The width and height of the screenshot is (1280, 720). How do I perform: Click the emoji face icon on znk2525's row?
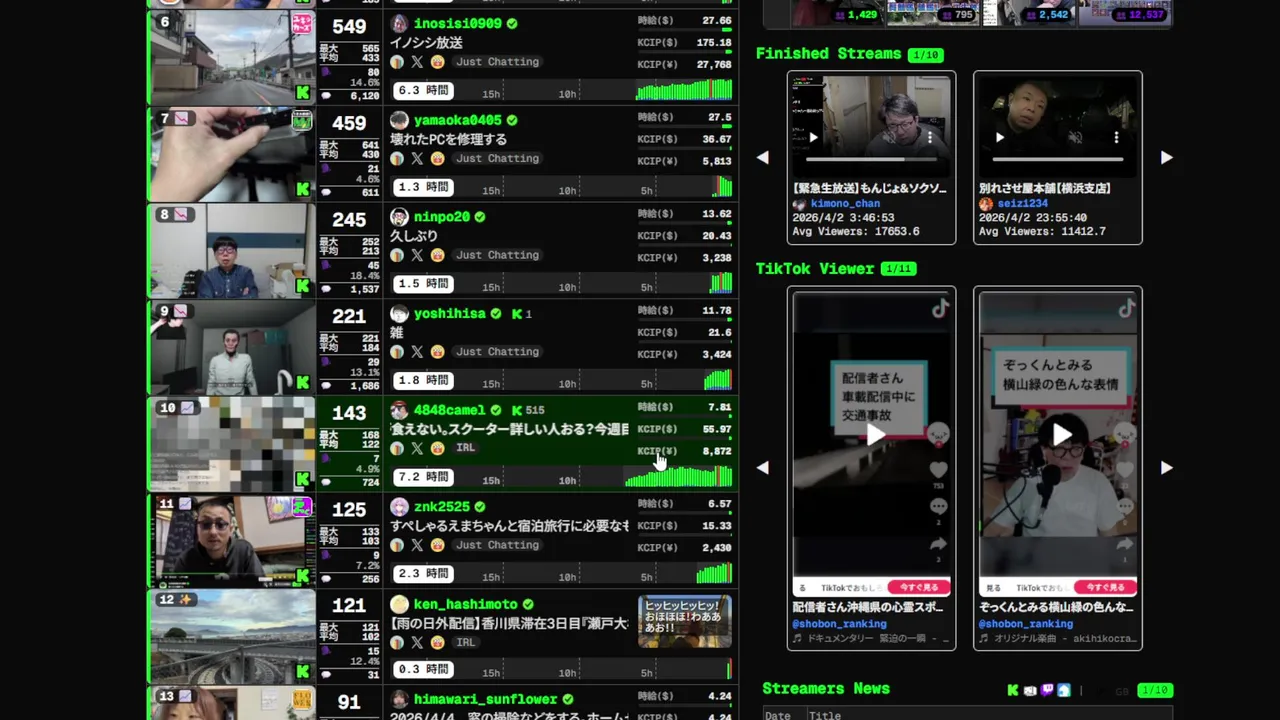pos(437,545)
